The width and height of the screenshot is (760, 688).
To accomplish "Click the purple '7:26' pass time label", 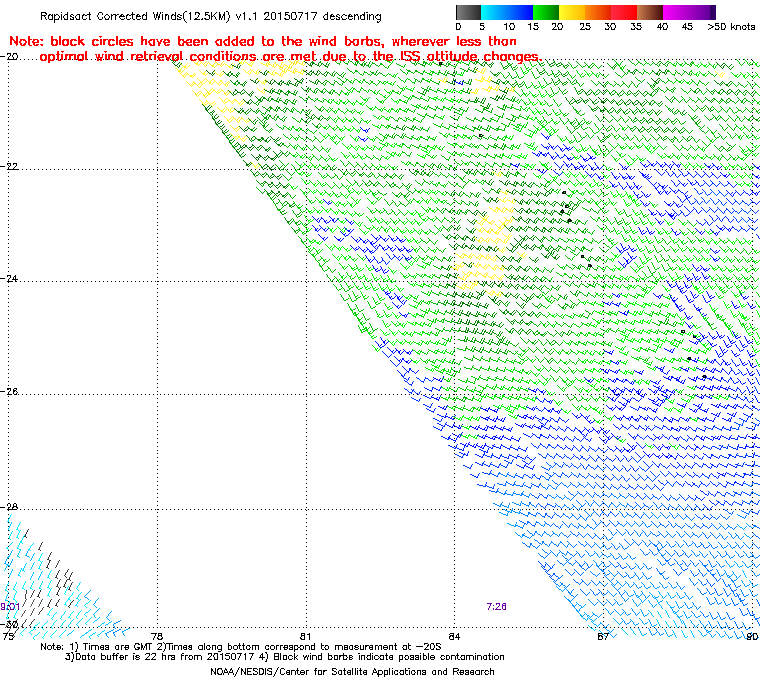I will point(496,607).
